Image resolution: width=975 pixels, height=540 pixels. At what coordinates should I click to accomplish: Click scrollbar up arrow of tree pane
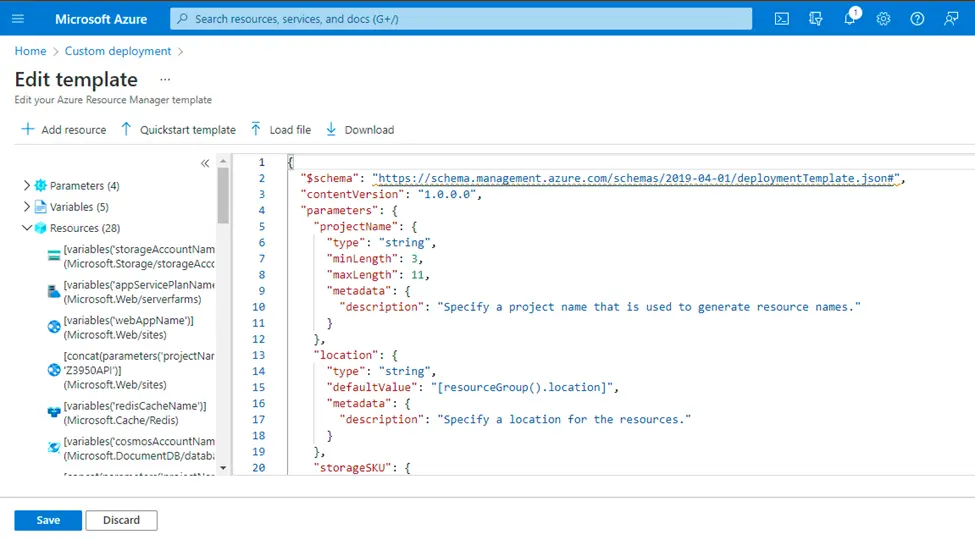pyautogui.click(x=223, y=161)
